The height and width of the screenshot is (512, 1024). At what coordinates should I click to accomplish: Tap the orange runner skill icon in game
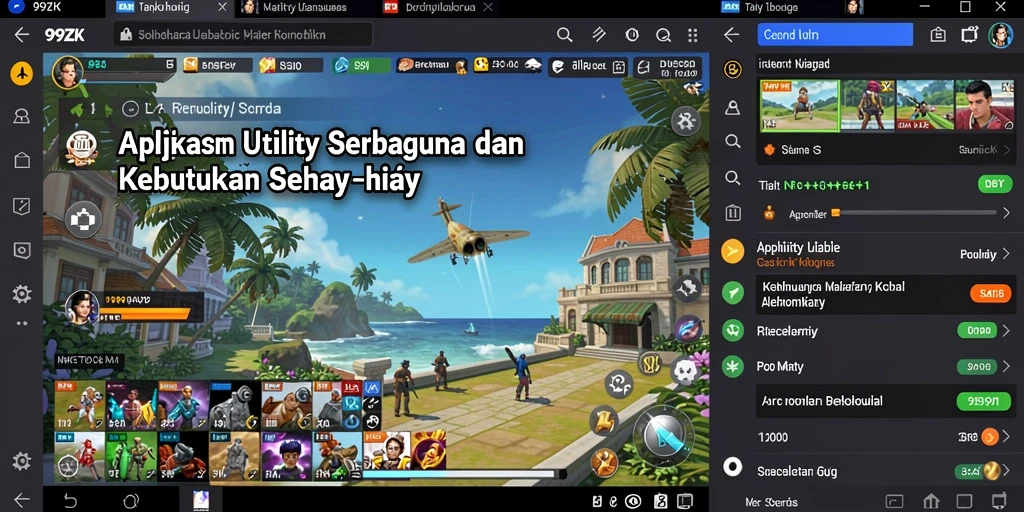point(605,463)
